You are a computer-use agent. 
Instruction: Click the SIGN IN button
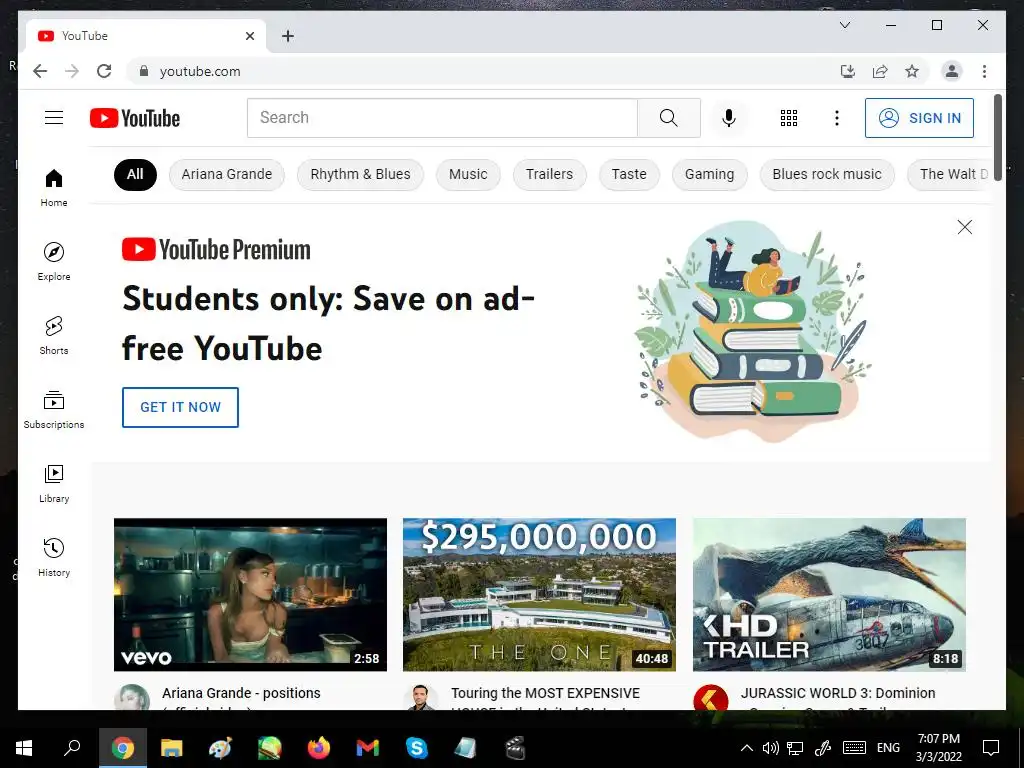(x=919, y=118)
